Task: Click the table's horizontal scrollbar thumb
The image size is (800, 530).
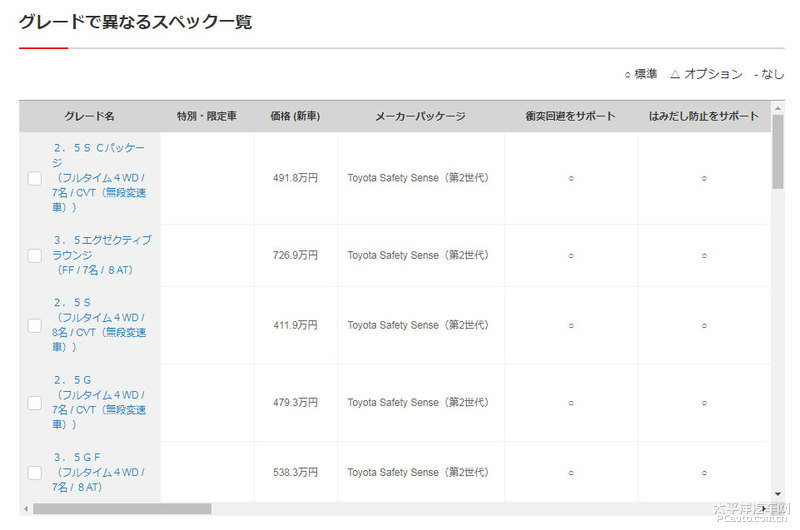Action: click(122, 509)
